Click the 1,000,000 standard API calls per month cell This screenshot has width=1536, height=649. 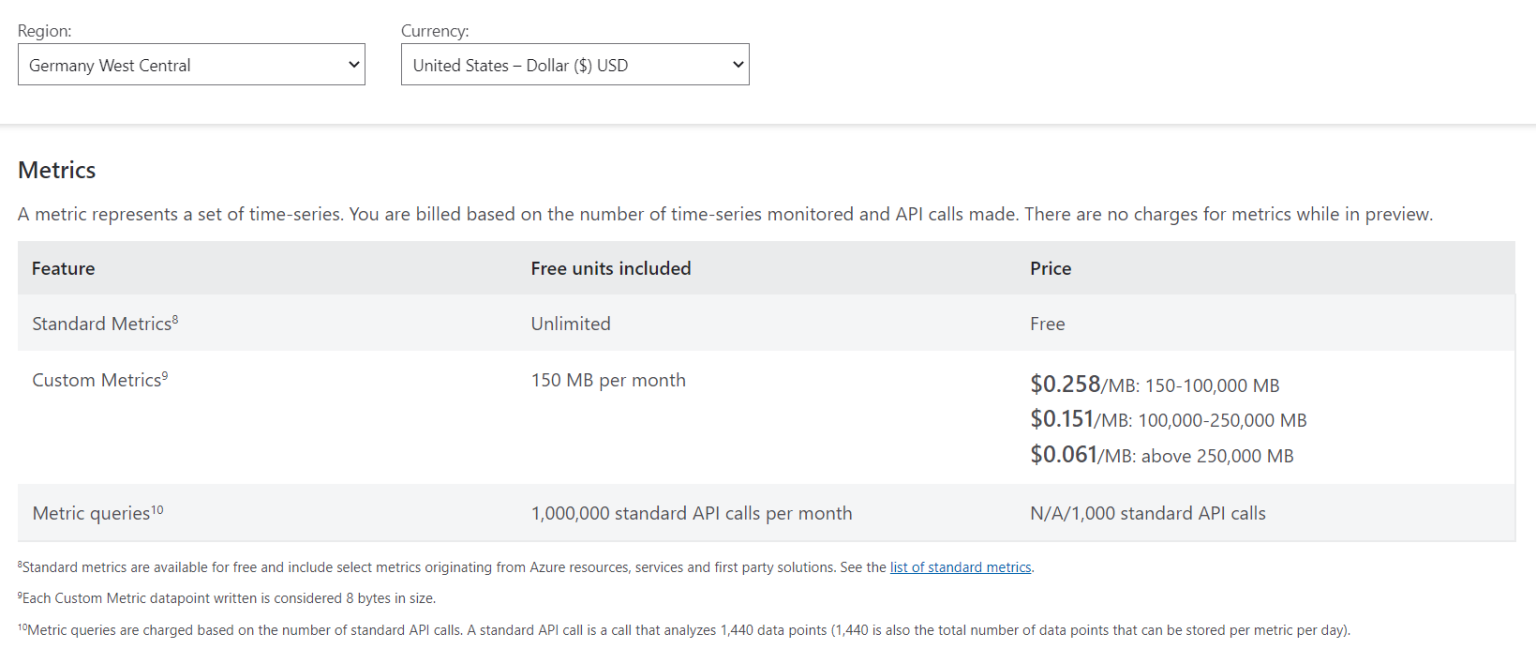point(691,513)
